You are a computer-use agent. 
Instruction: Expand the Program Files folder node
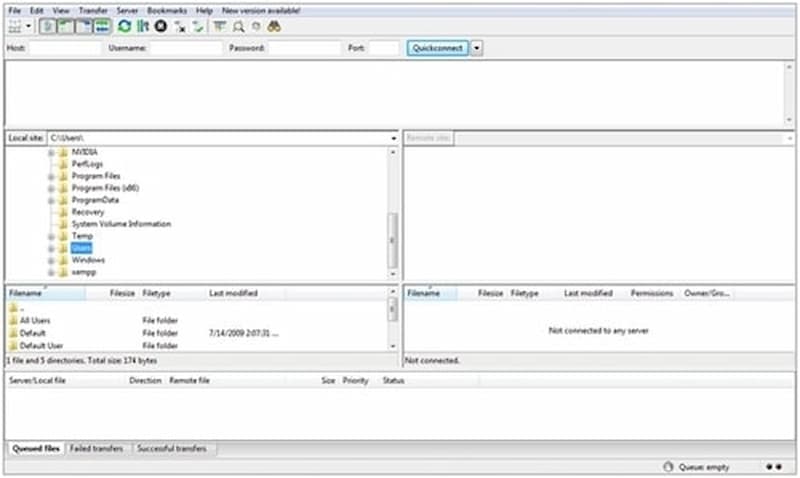51,177
